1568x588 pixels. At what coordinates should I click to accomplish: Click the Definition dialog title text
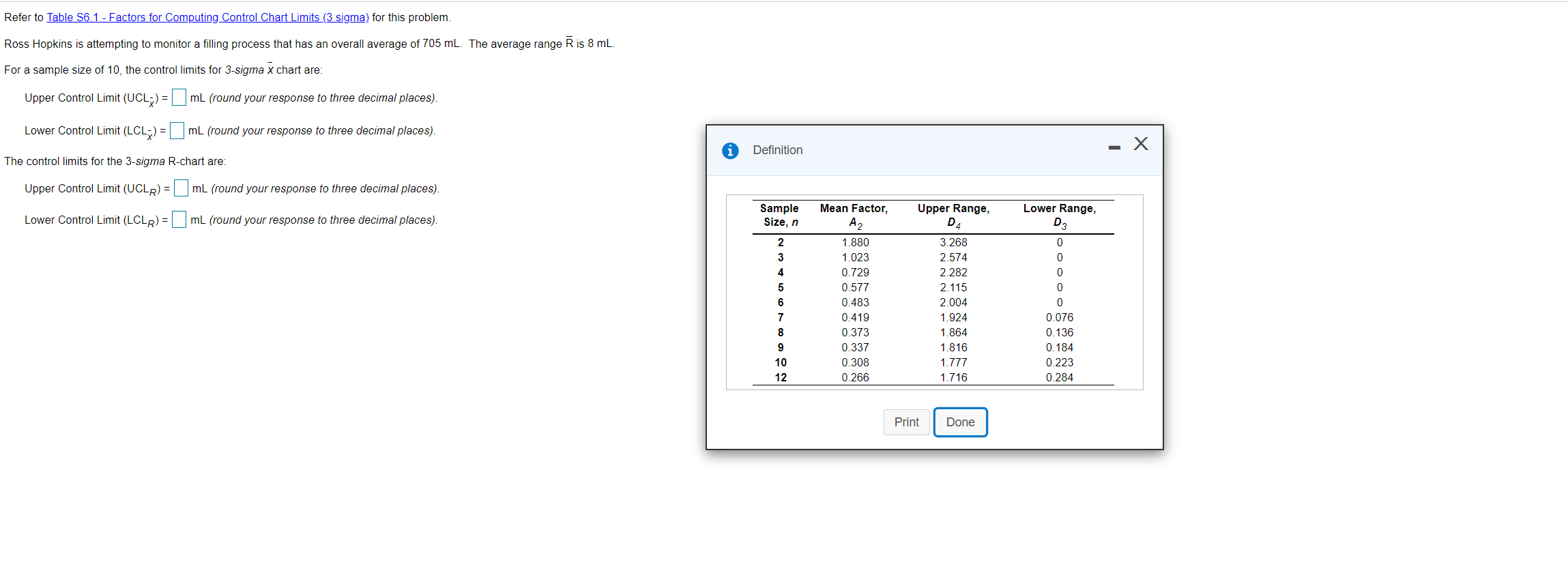[777, 150]
